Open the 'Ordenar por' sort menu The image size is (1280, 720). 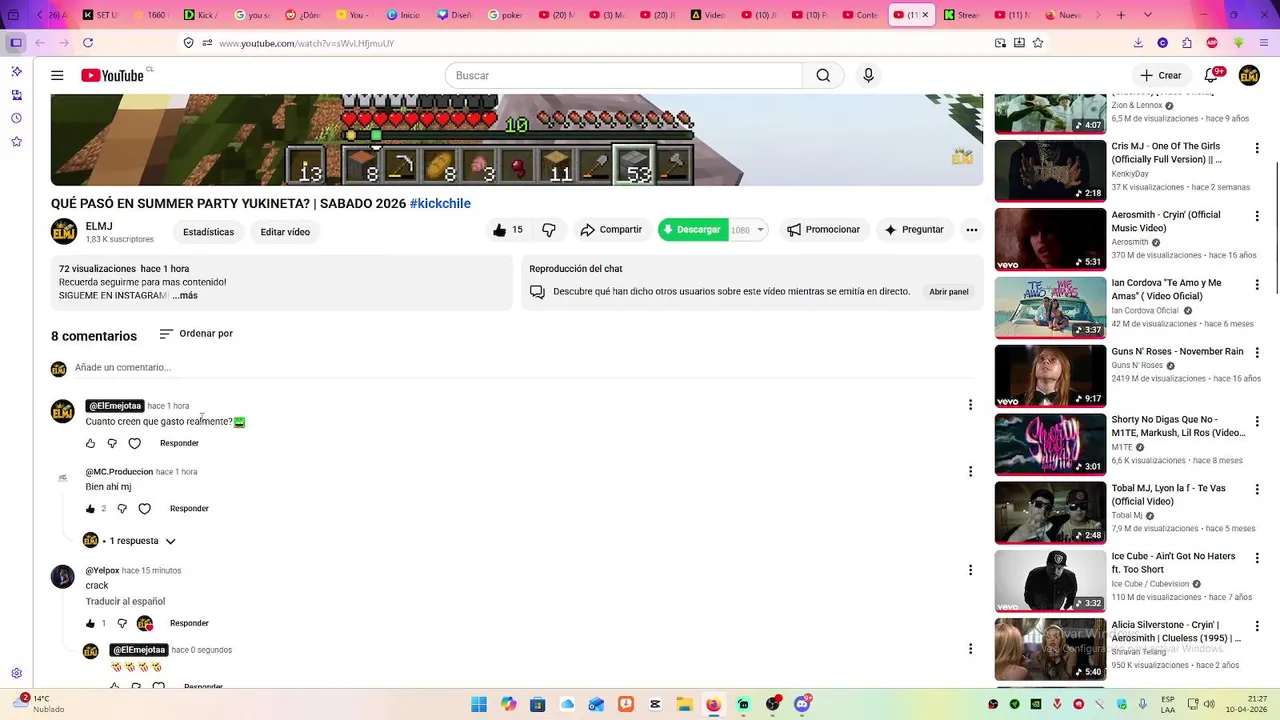(x=196, y=334)
